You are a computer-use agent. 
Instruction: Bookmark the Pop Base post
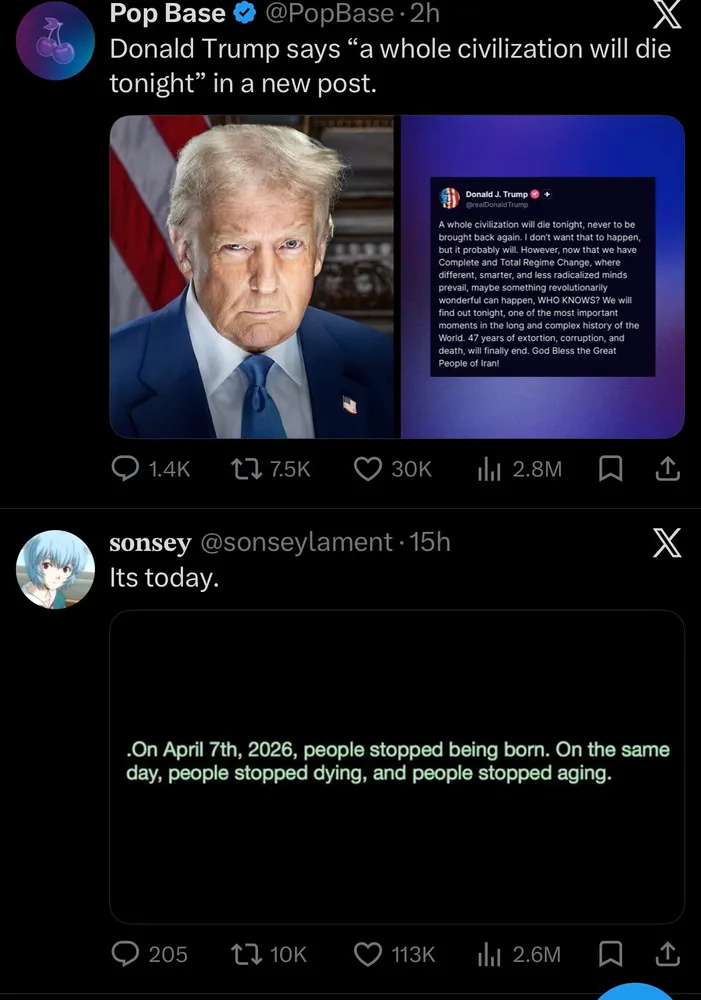click(x=611, y=469)
